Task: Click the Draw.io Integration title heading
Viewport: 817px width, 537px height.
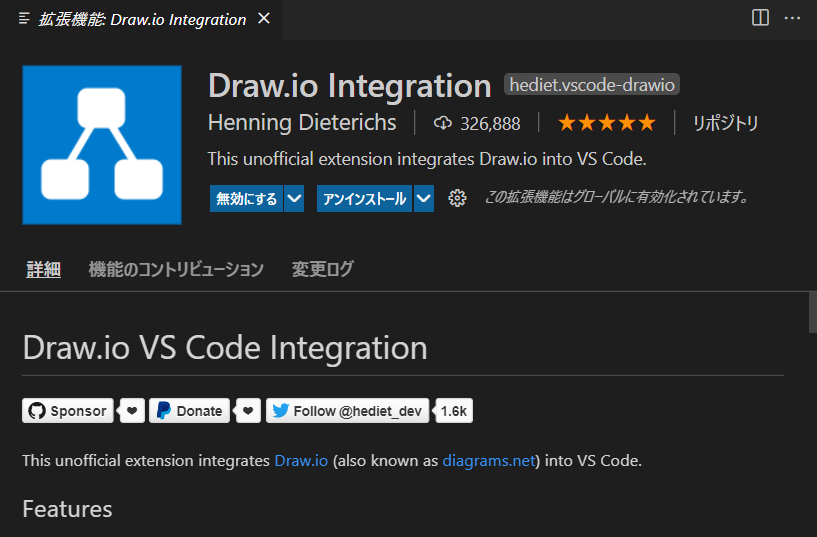Action: tap(350, 85)
